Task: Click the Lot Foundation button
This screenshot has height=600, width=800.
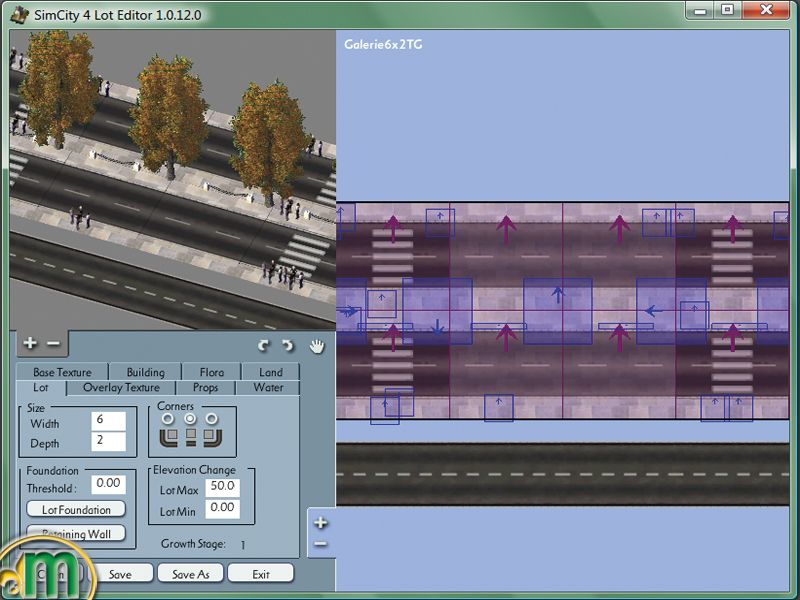Action: point(76,509)
